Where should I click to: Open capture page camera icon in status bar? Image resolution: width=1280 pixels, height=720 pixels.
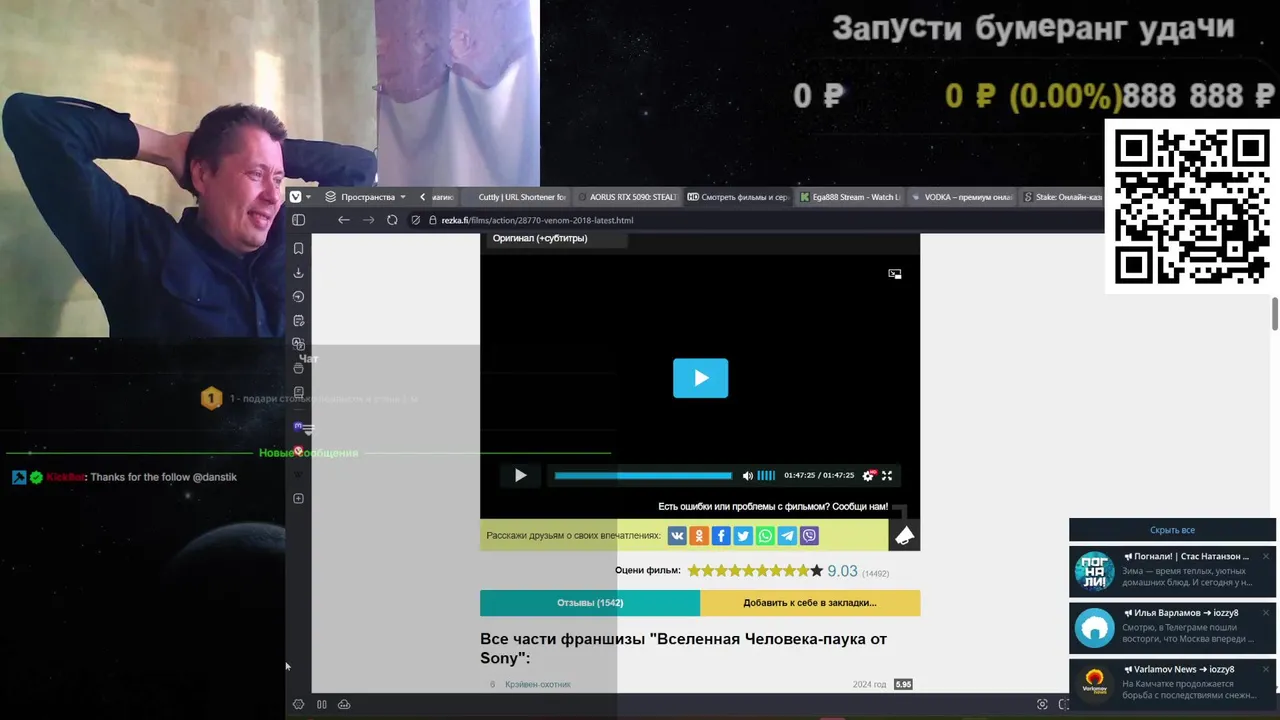point(1042,704)
